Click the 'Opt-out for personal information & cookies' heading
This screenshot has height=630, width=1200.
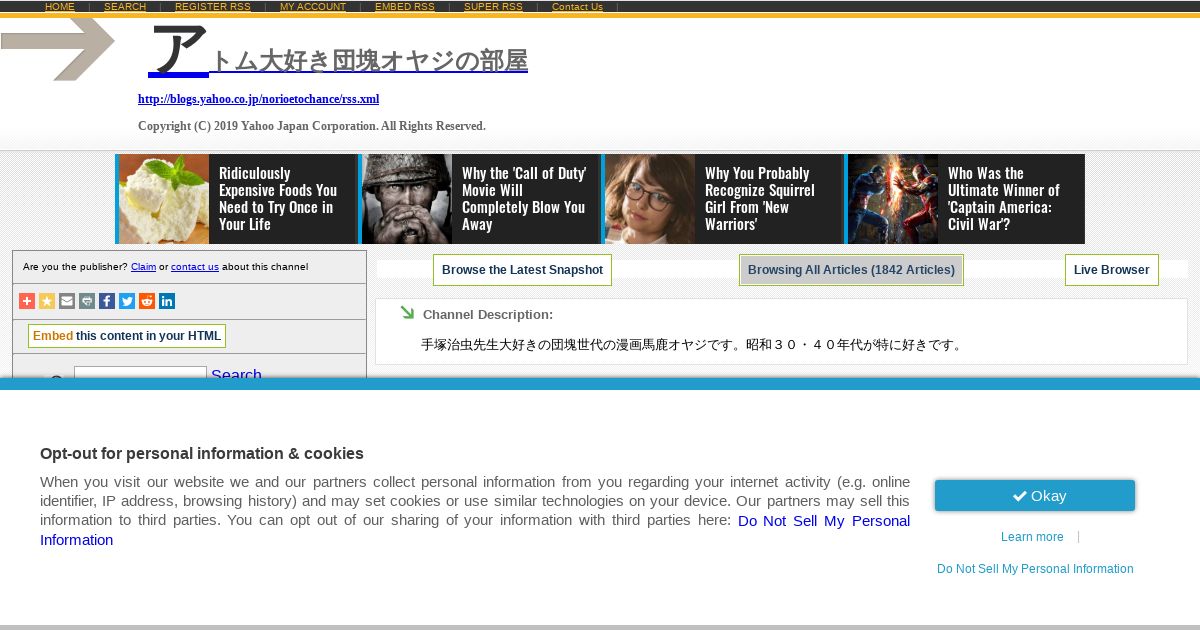[x=202, y=453]
